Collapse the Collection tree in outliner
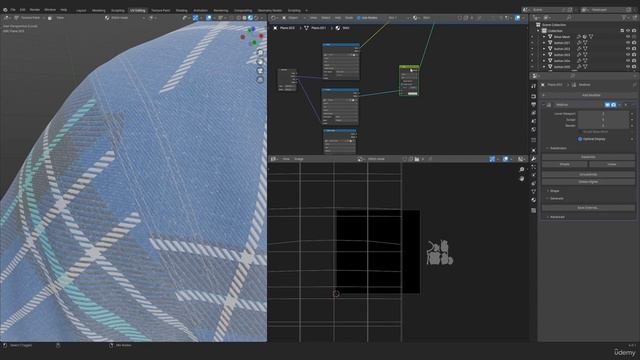Image resolution: width=640 pixels, height=360 pixels. 538,31
